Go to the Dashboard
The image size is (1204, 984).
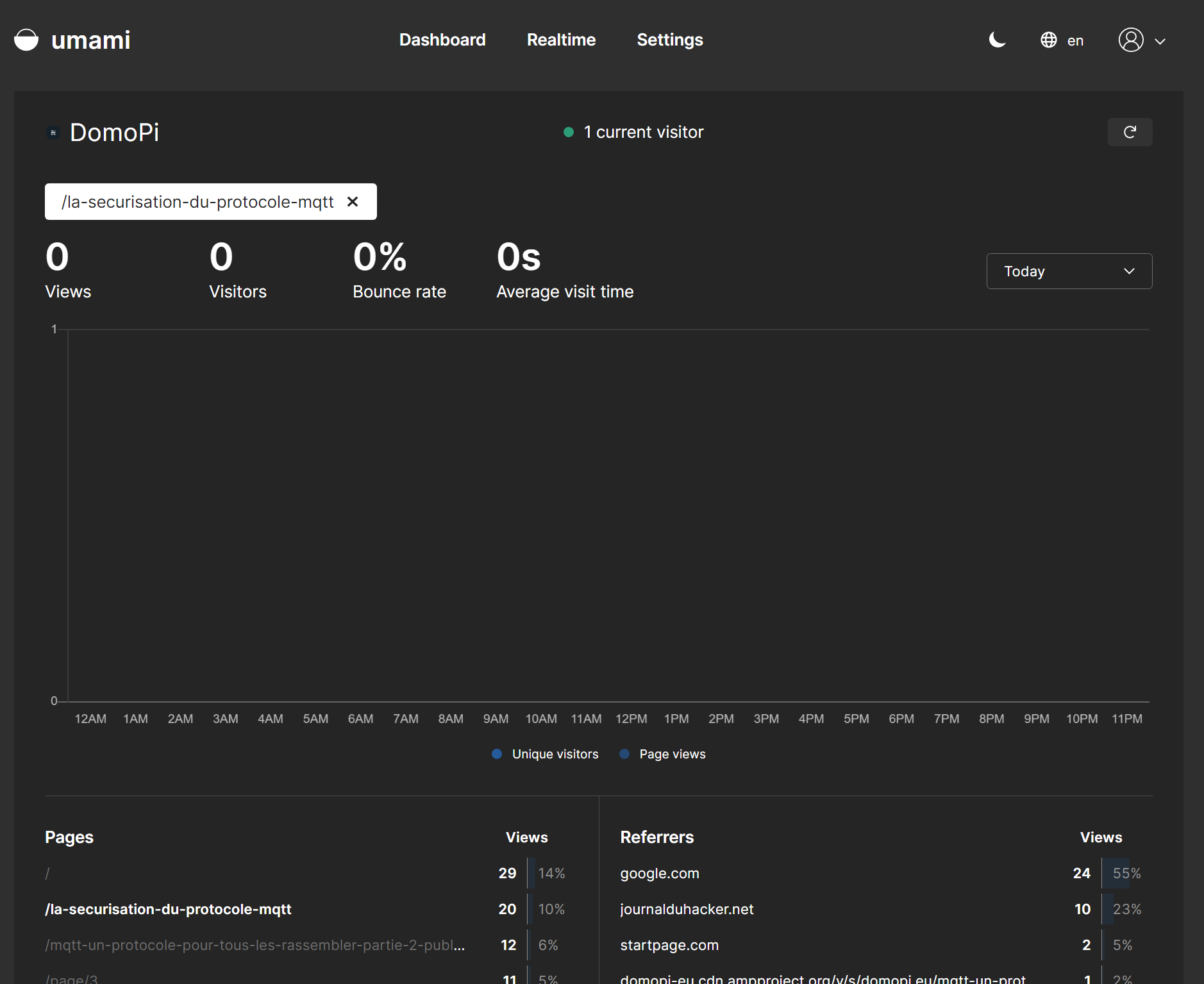(x=442, y=40)
